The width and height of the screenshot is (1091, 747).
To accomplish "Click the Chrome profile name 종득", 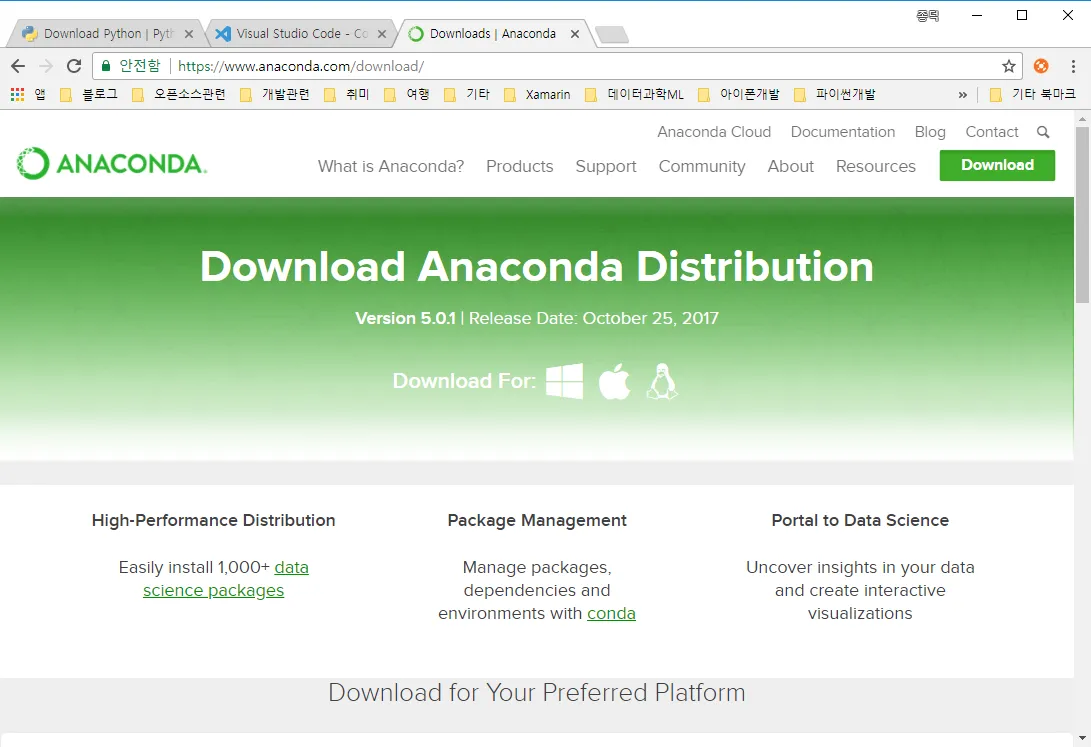I will pyautogui.click(x=927, y=15).
